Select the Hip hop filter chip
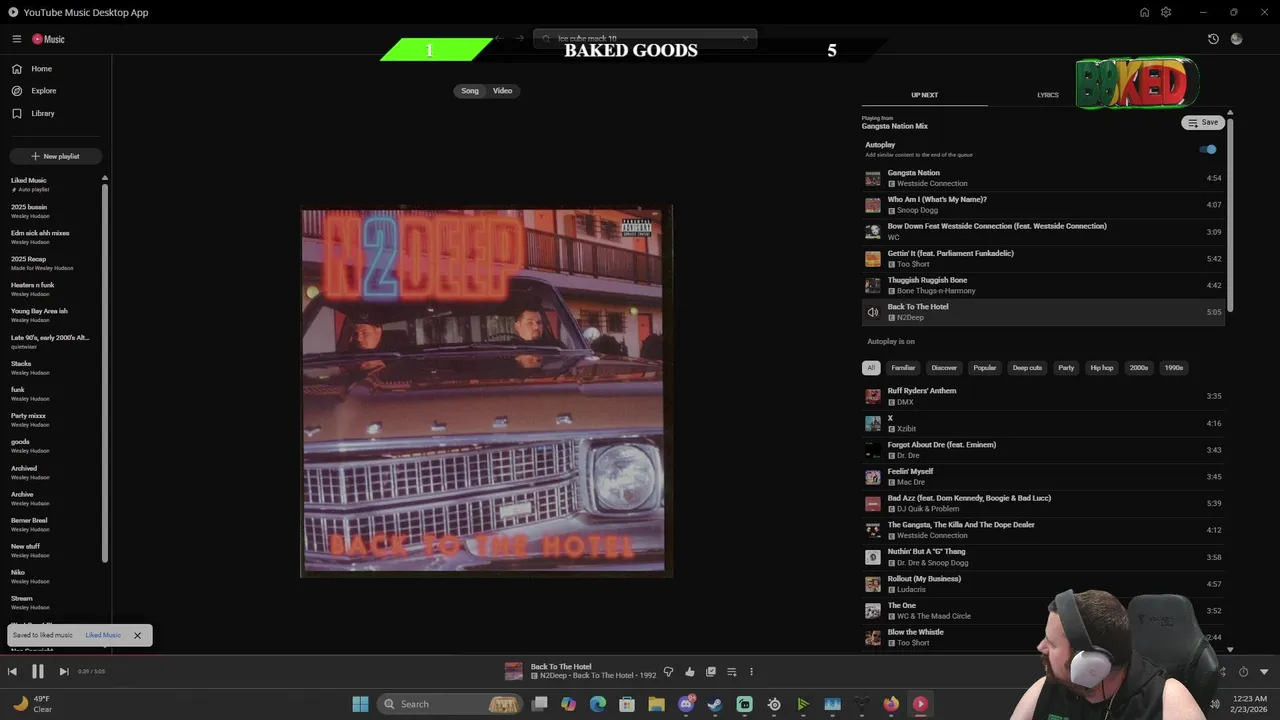Image resolution: width=1280 pixels, height=720 pixels. pos(1102,368)
